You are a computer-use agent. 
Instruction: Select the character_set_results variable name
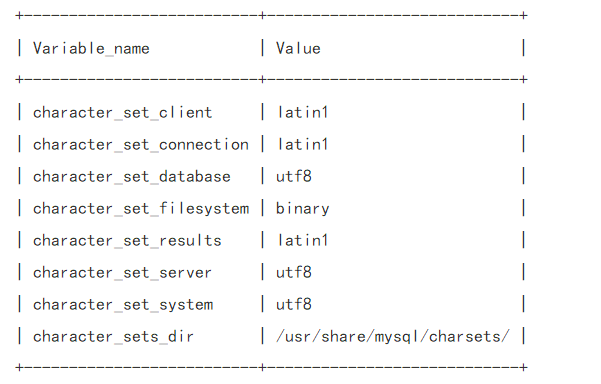(x=127, y=241)
